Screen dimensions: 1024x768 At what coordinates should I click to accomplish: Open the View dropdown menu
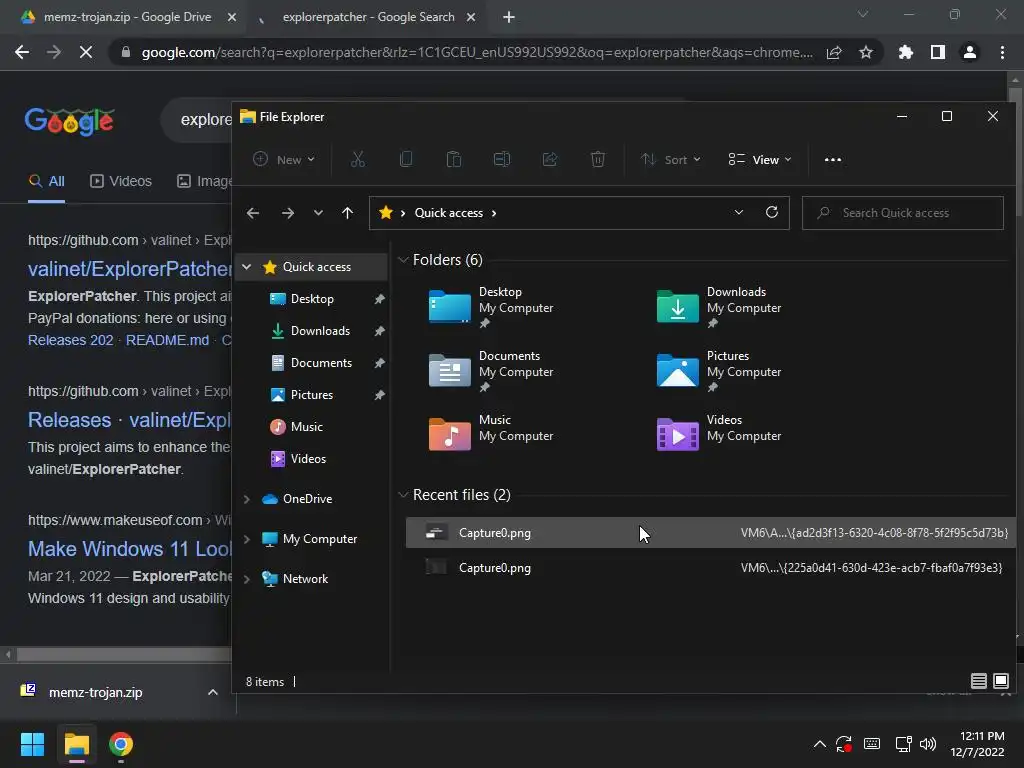[760, 159]
